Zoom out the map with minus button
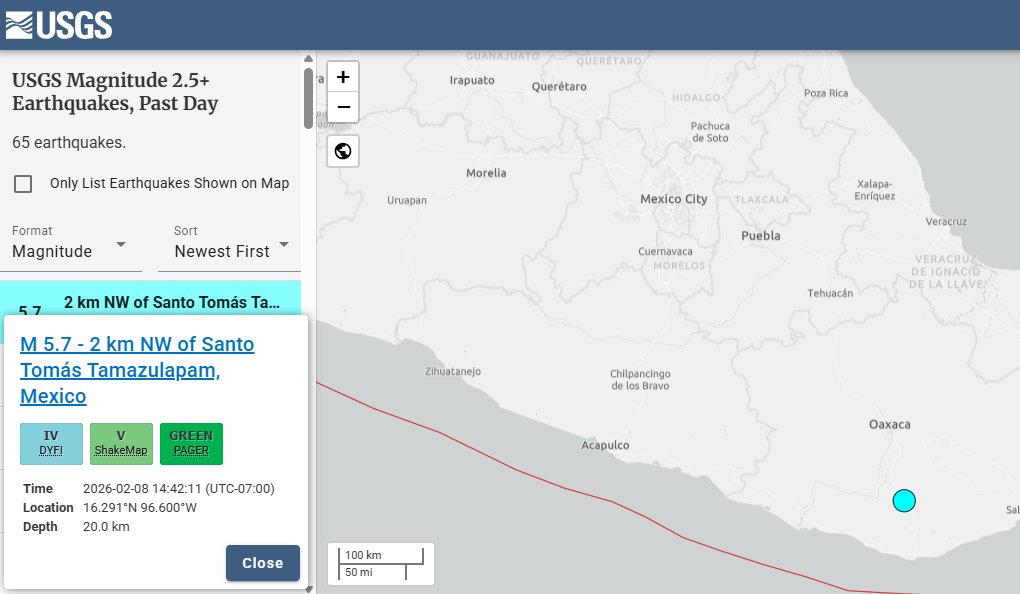 343,107
